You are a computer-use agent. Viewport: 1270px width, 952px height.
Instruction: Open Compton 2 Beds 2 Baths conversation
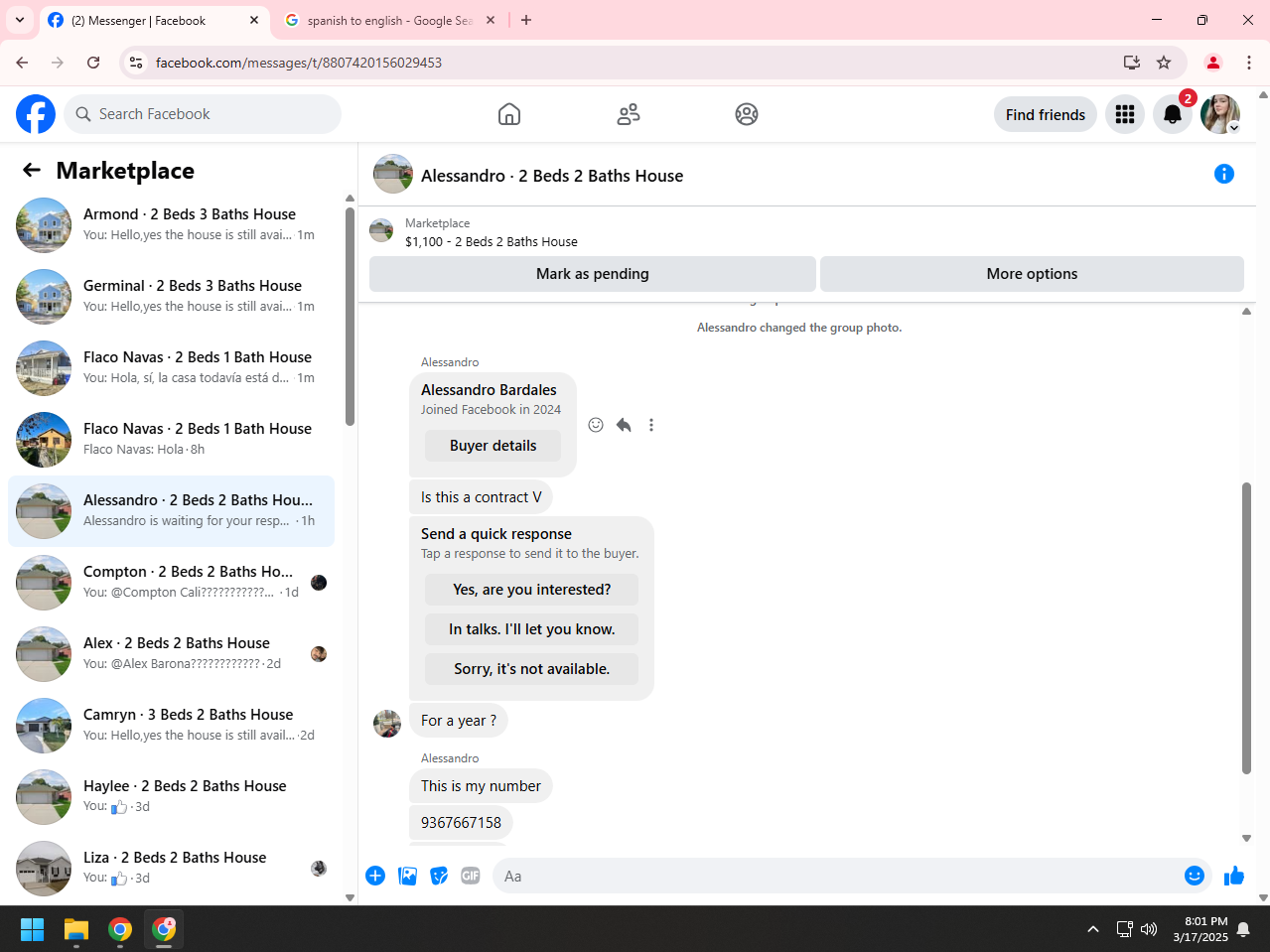[x=171, y=583]
